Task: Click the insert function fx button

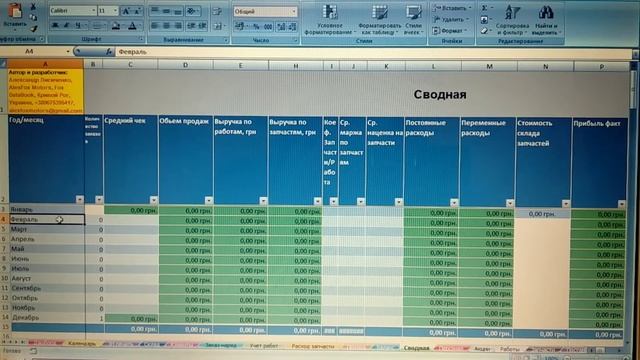Action: pos(109,51)
